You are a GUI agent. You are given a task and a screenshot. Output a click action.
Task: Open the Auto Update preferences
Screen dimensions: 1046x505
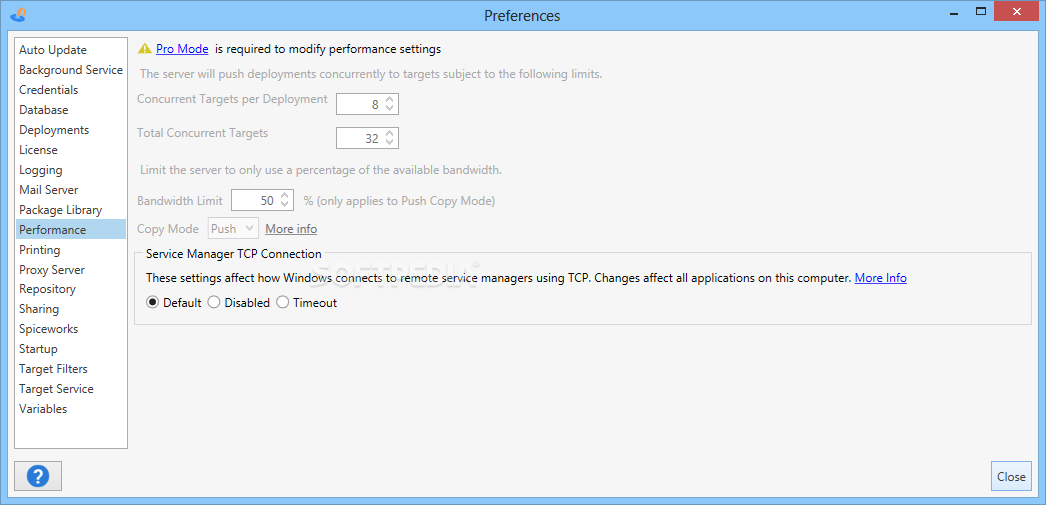(71, 50)
